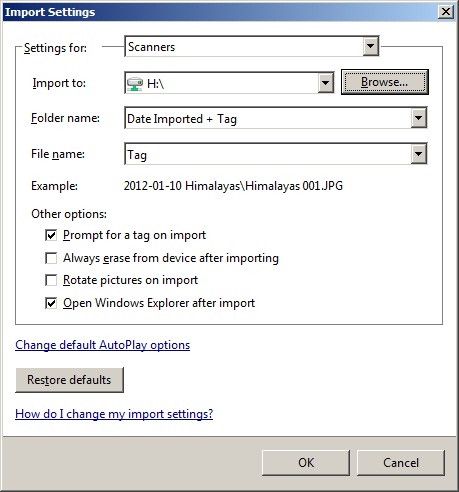Disable Open Windows Explorer after import
This screenshot has width=459, height=492.
click(51, 303)
